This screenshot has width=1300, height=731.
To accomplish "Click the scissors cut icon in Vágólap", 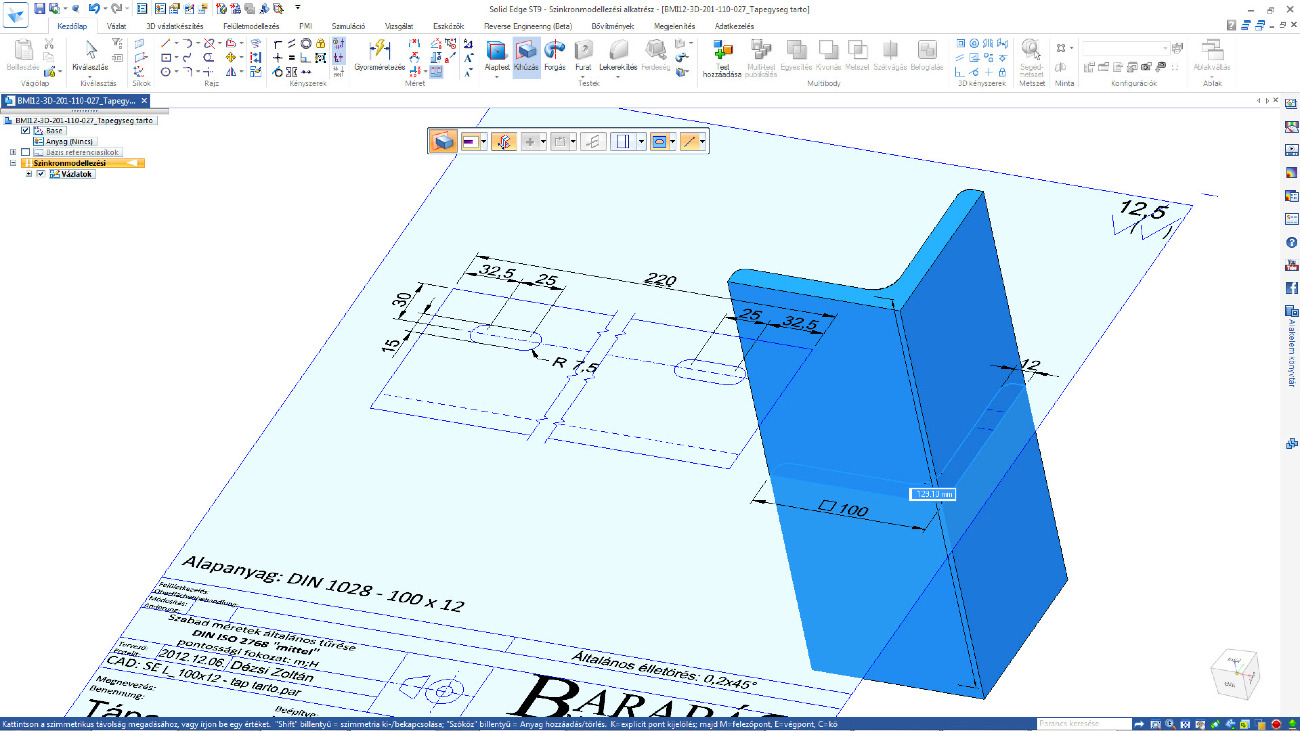I will (x=48, y=44).
